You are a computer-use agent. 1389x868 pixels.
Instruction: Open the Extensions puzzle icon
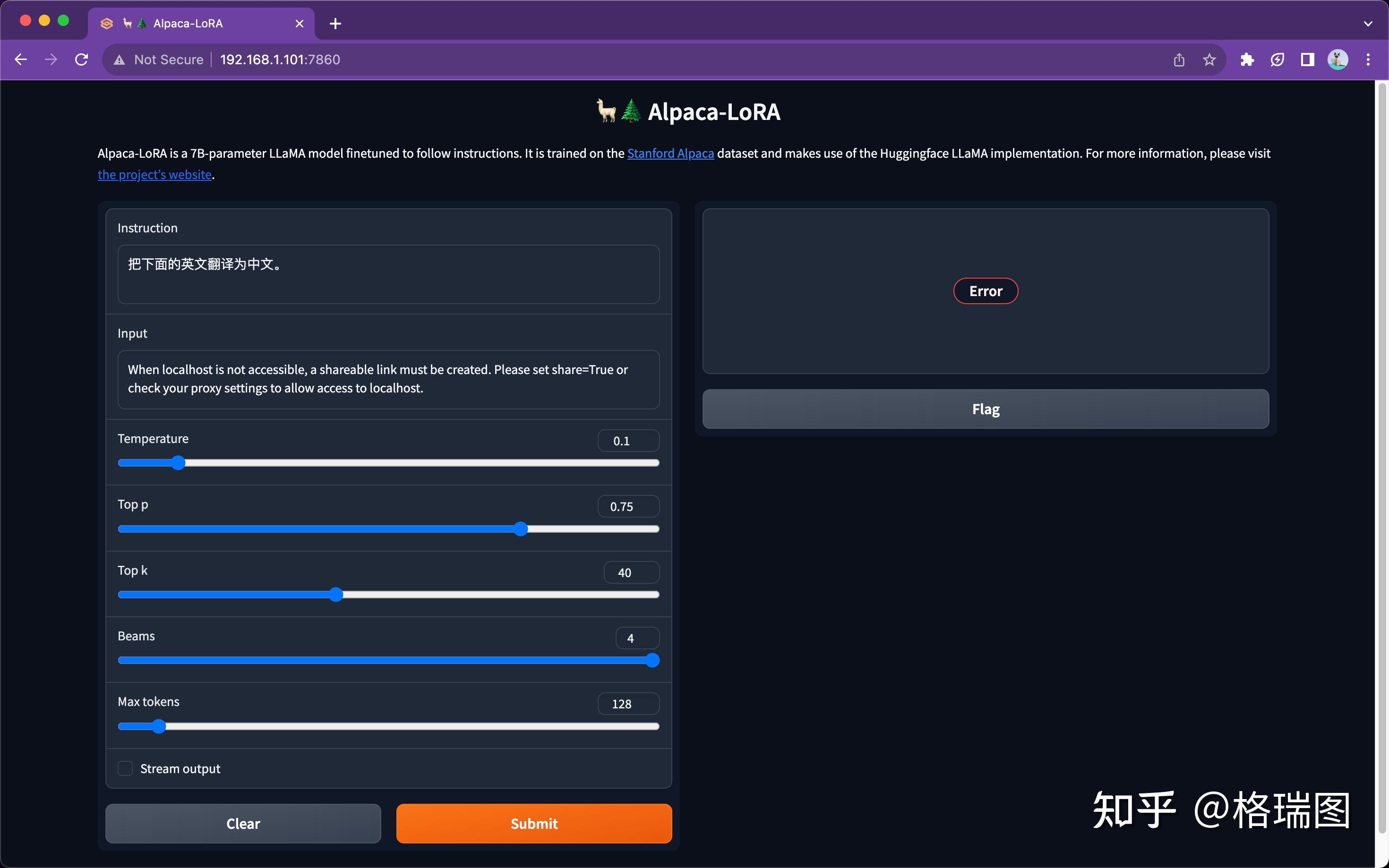[x=1247, y=60]
